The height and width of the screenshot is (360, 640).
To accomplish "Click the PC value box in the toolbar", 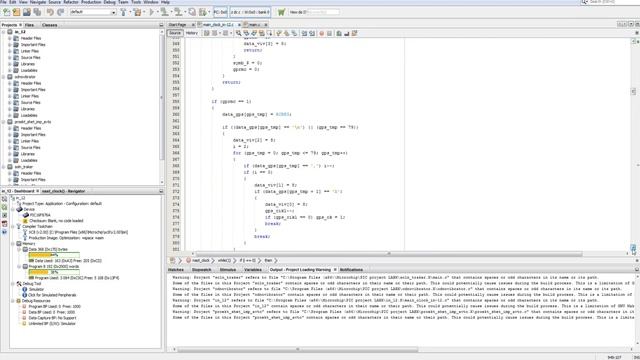I will tap(220, 12).
